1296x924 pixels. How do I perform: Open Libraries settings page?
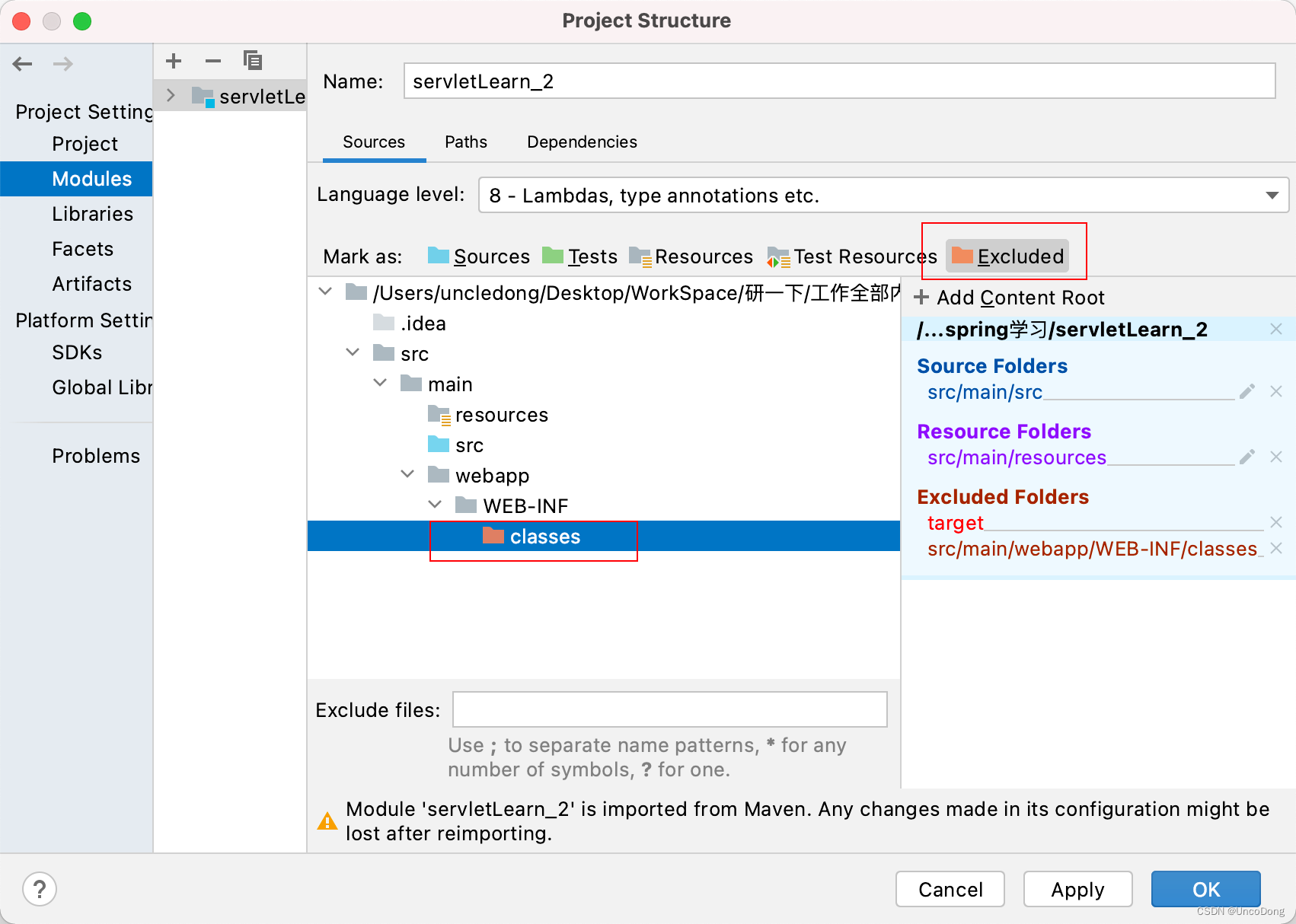coord(92,214)
